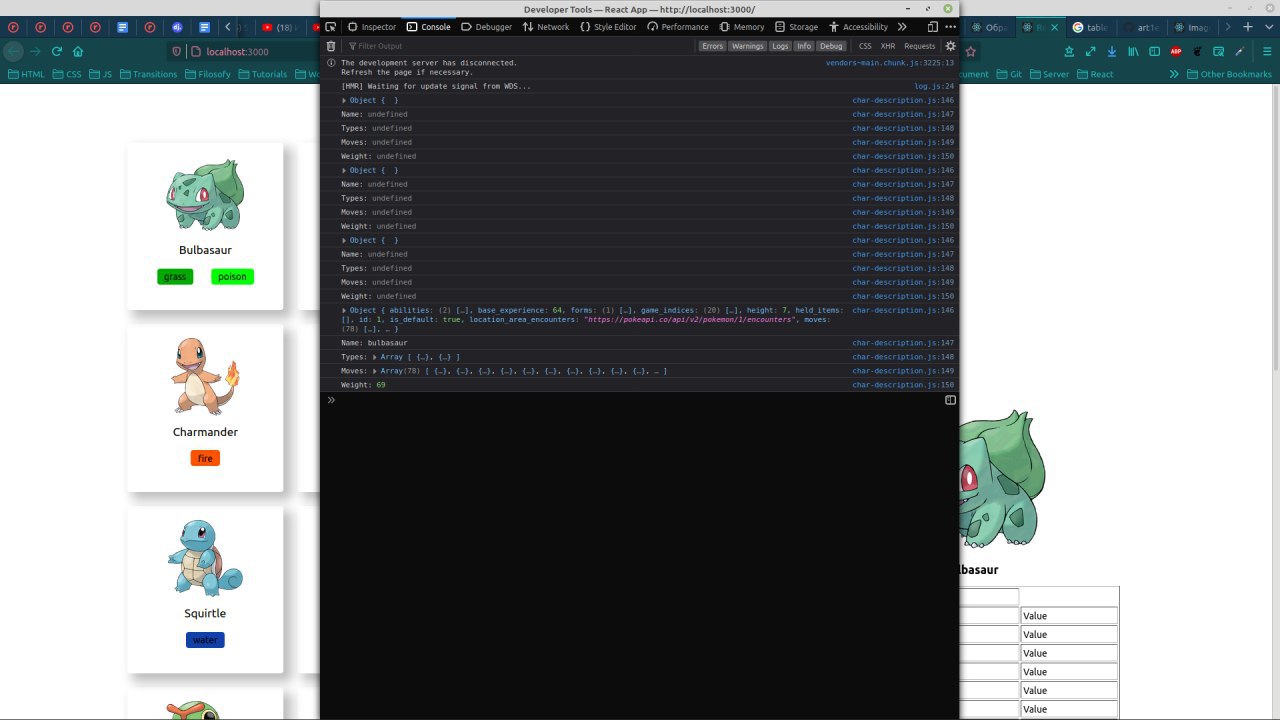Toggle the Errors console filter
1280x720 pixels.
click(712, 46)
